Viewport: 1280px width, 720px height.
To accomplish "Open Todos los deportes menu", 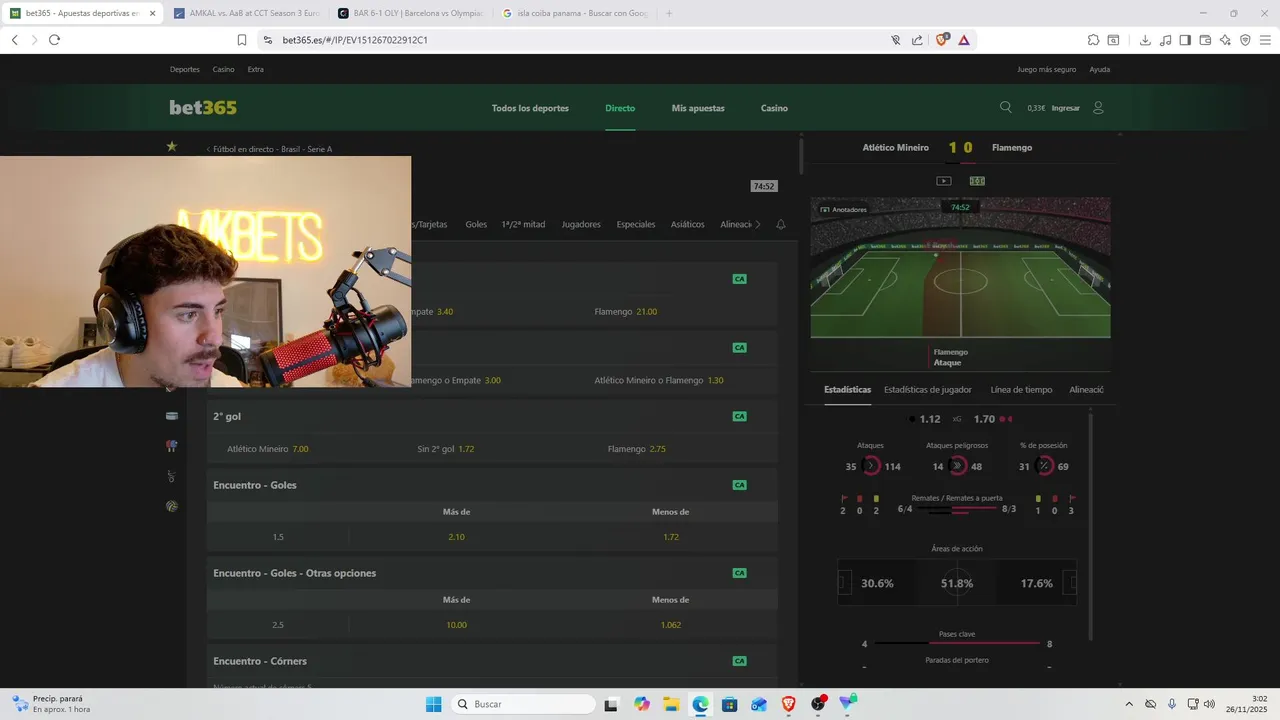I will coord(530,108).
